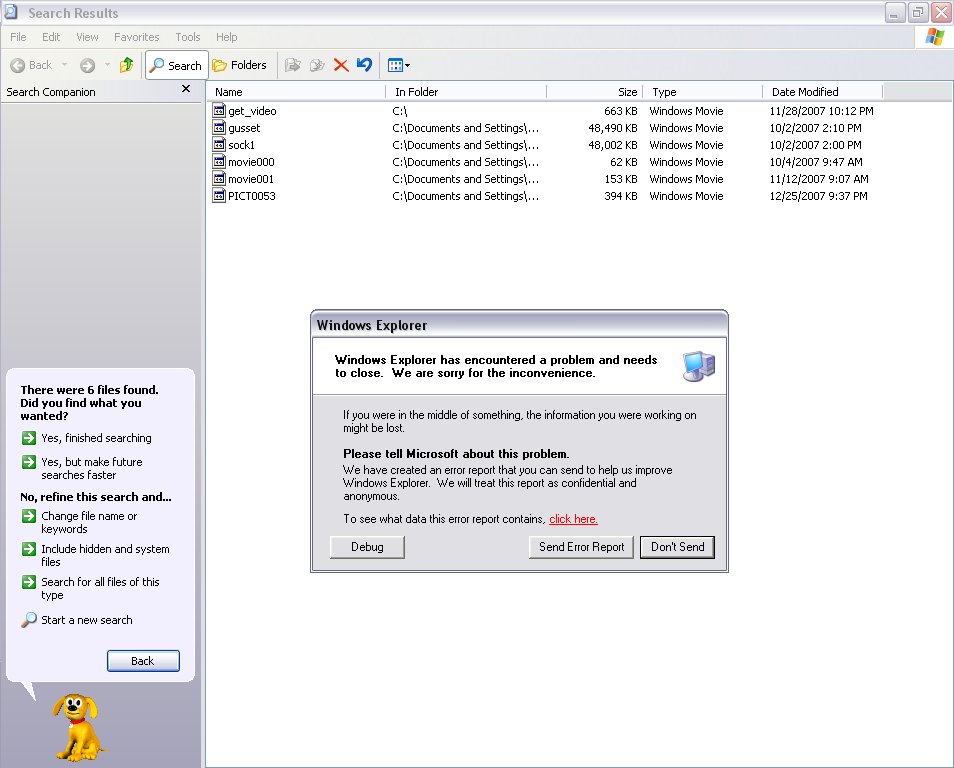The image size is (954, 768).
Task: Click the red Delete X icon
Action: click(x=341, y=65)
